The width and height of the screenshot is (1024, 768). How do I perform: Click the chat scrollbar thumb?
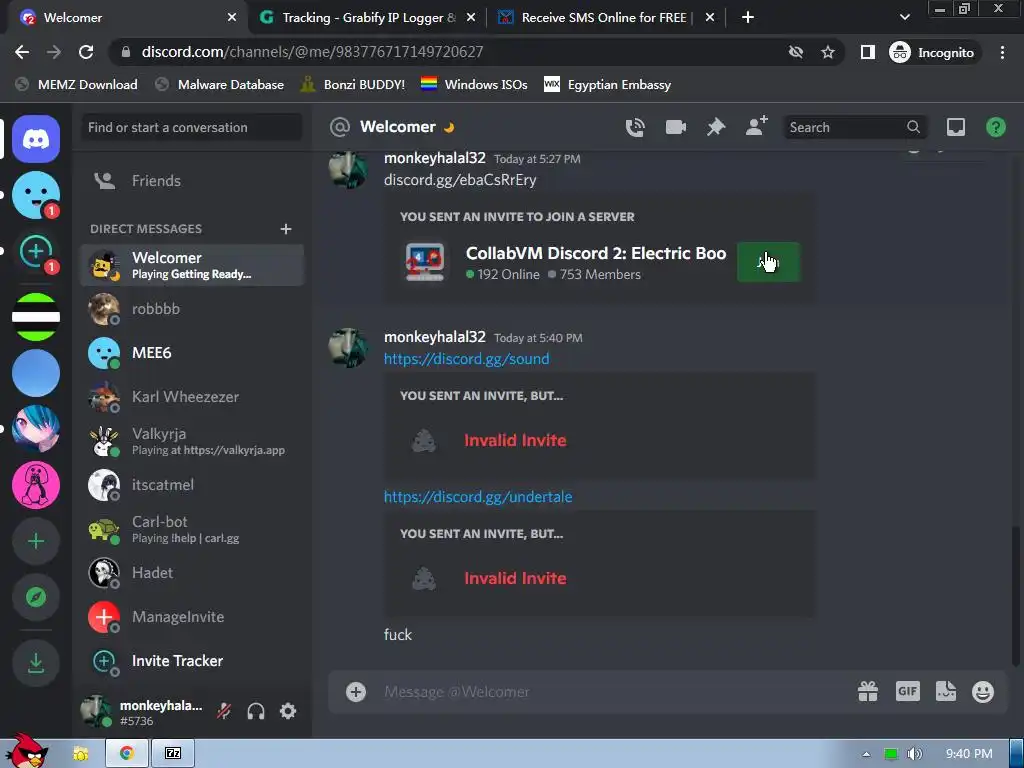1015,596
